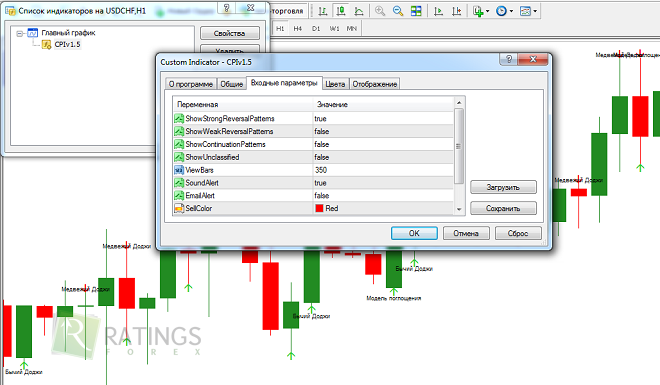Confirm settings with the OK button

pos(414,233)
